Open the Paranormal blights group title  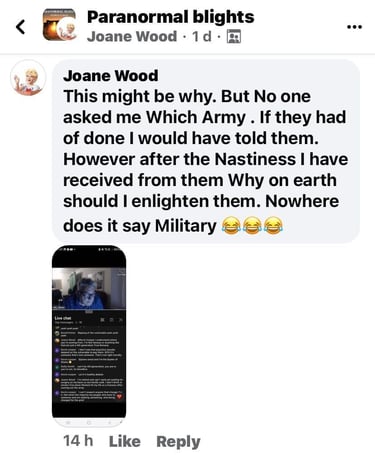(170, 17)
